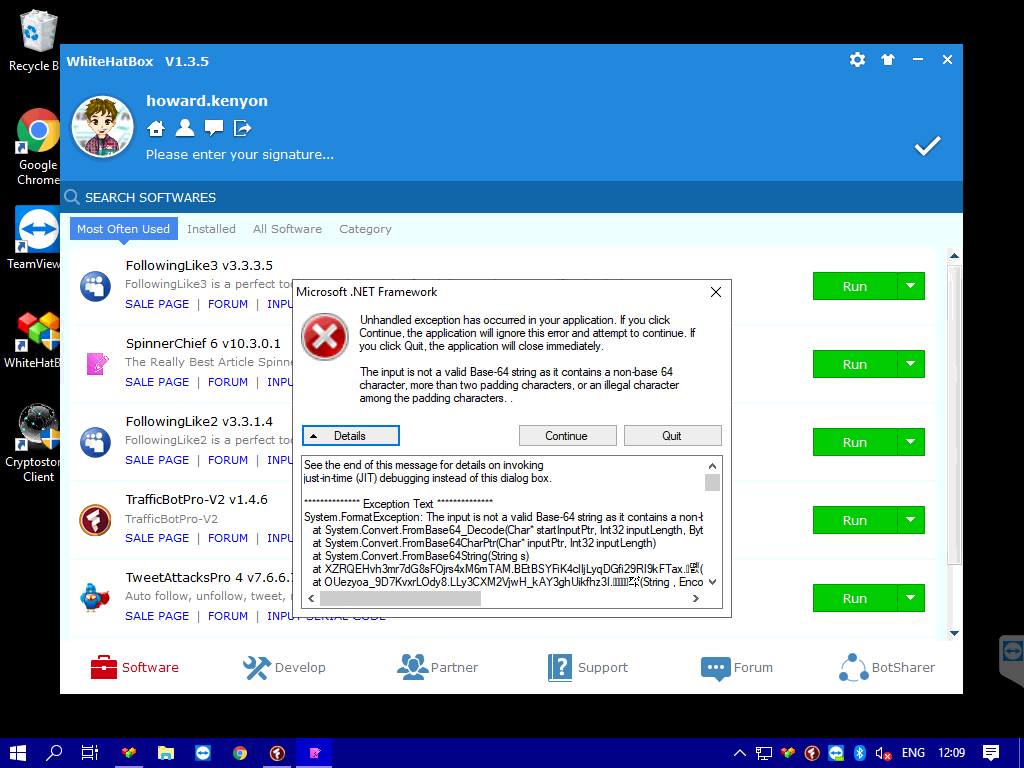Select the All Software tab
The height and width of the screenshot is (768, 1024).
coord(287,229)
